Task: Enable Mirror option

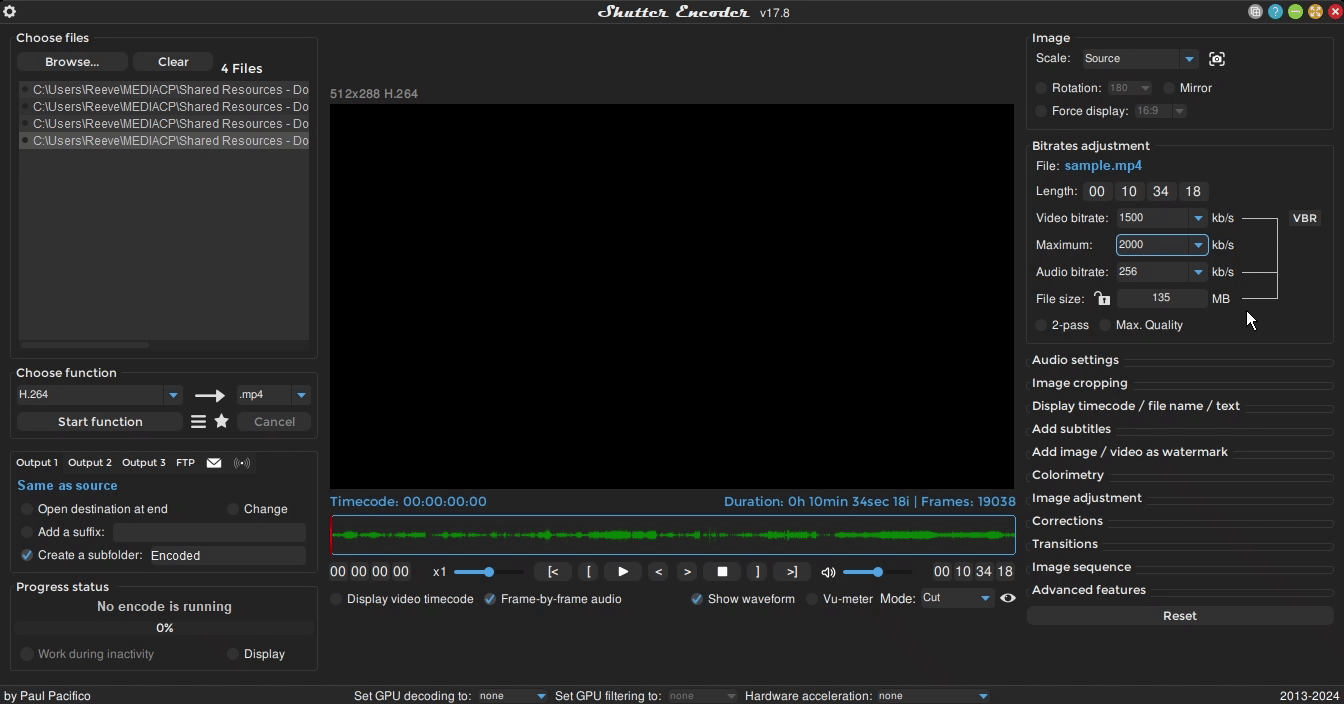Action: pos(1169,88)
